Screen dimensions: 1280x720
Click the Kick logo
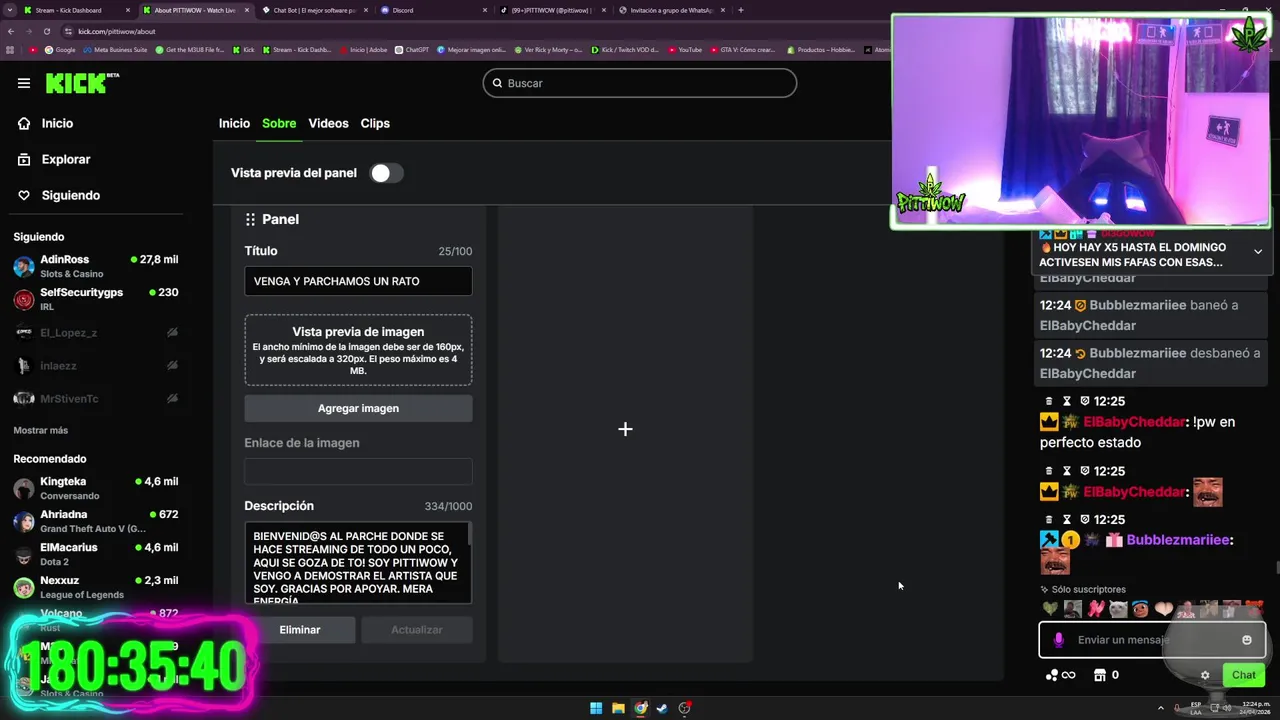[82, 83]
